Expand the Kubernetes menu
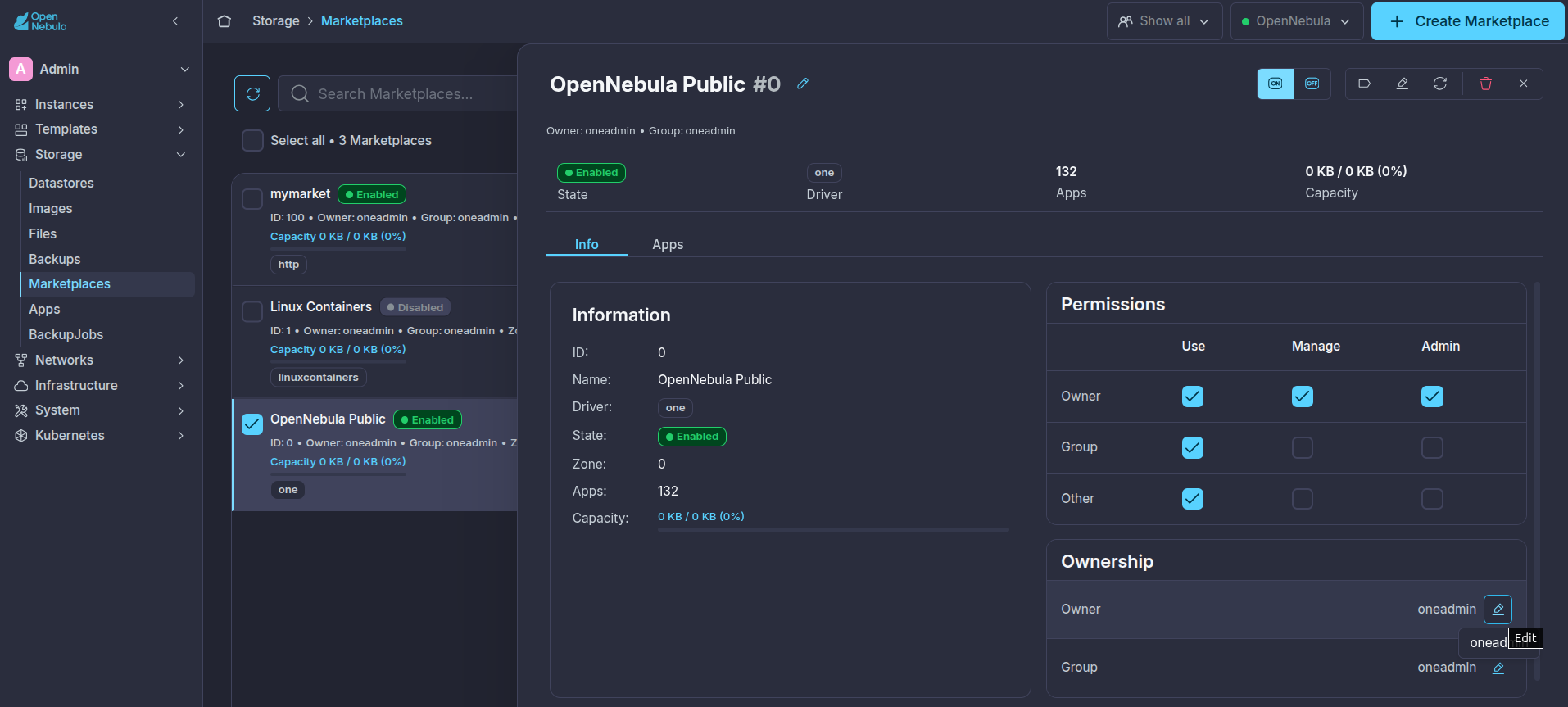1568x707 pixels. tap(101, 436)
